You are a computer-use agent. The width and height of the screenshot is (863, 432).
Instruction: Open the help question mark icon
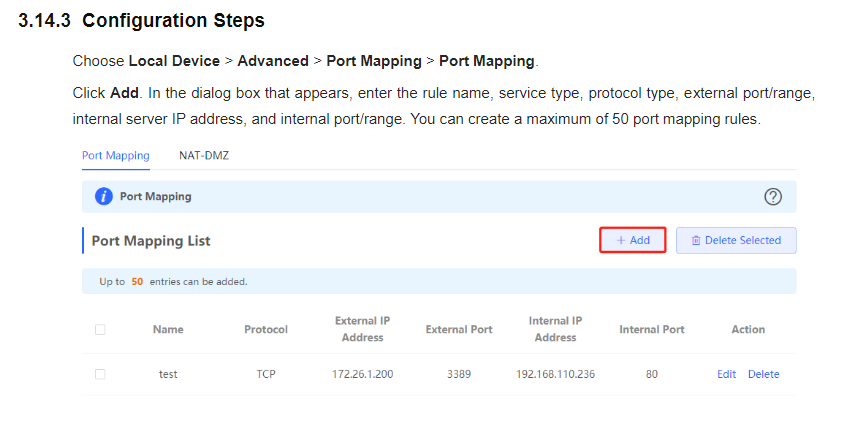[x=773, y=196]
